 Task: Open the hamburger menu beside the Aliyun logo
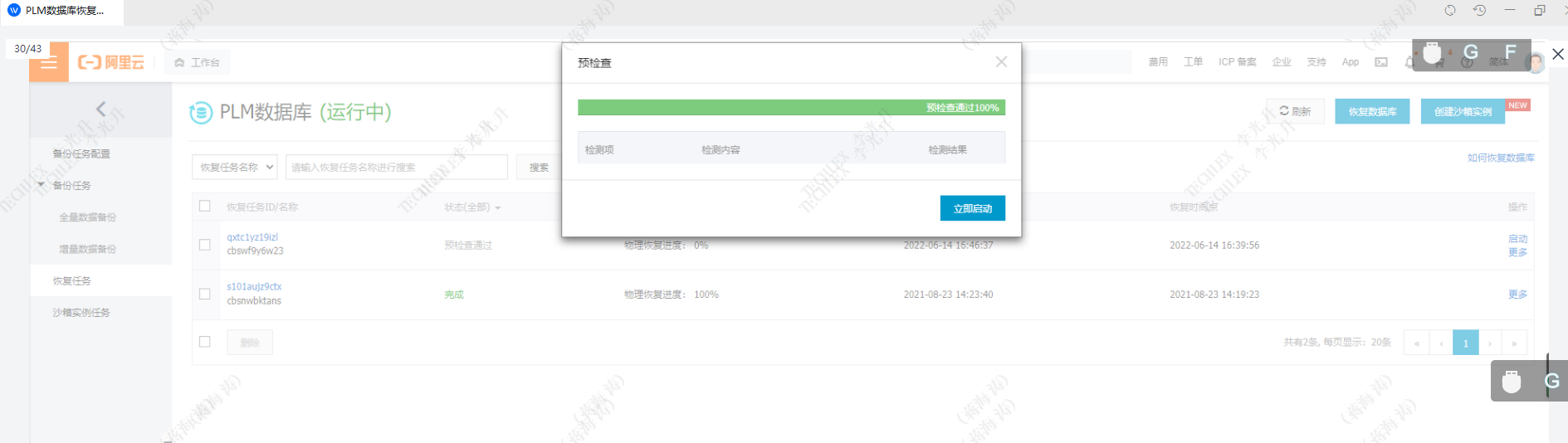click(x=49, y=63)
